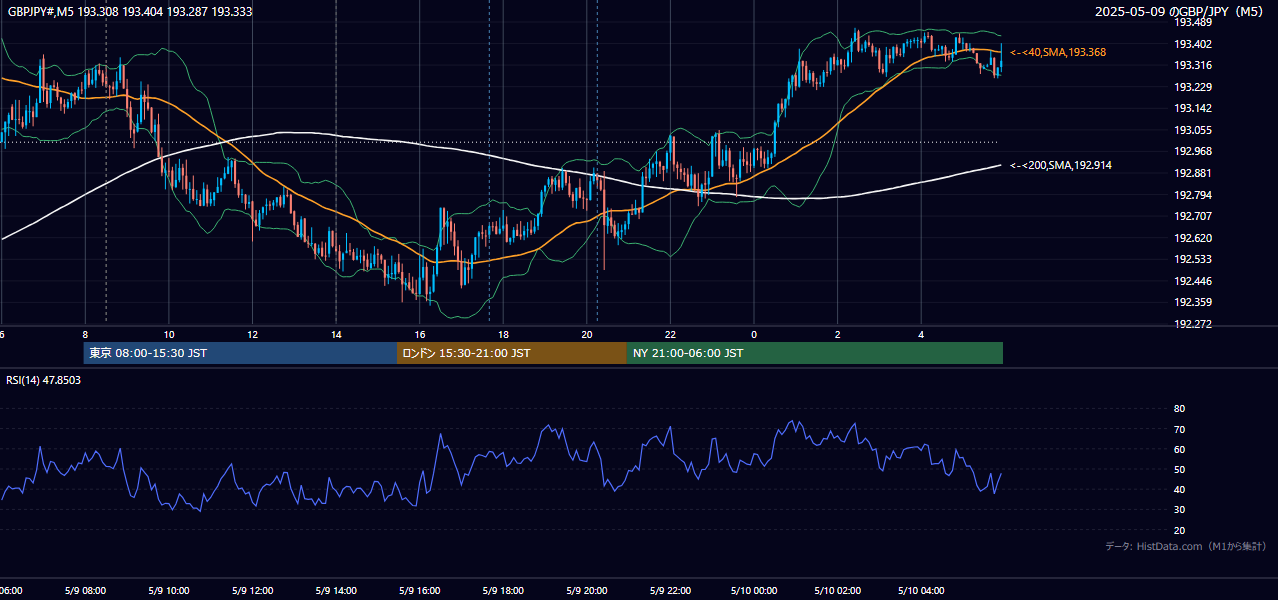The width and height of the screenshot is (1278, 600).
Task: Select the Tokyo 08:00-15:30 JST session bar
Action: click(x=240, y=353)
